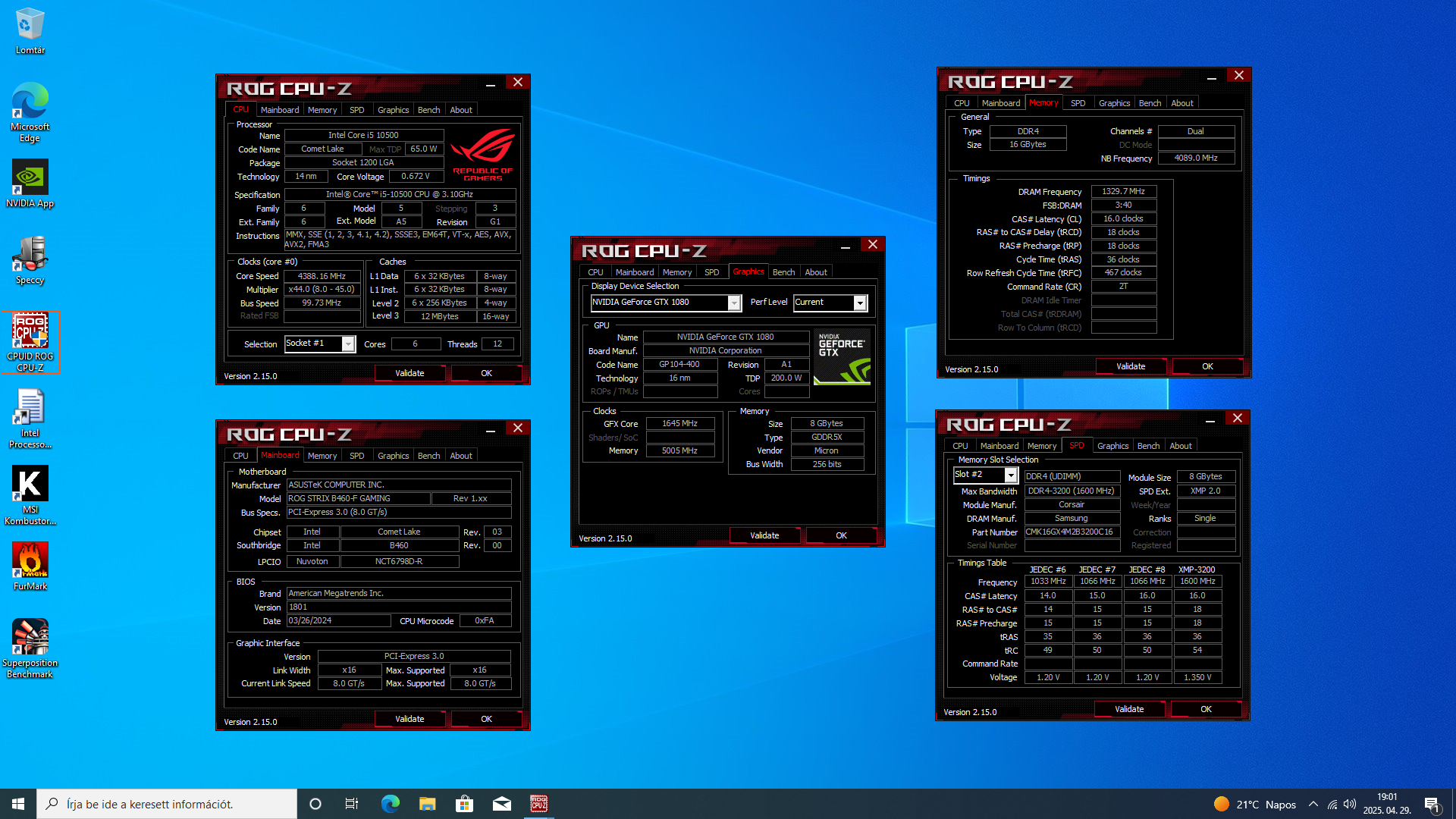The height and width of the screenshot is (819, 1456).
Task: Click Validate in the Memory window
Action: click(1131, 366)
